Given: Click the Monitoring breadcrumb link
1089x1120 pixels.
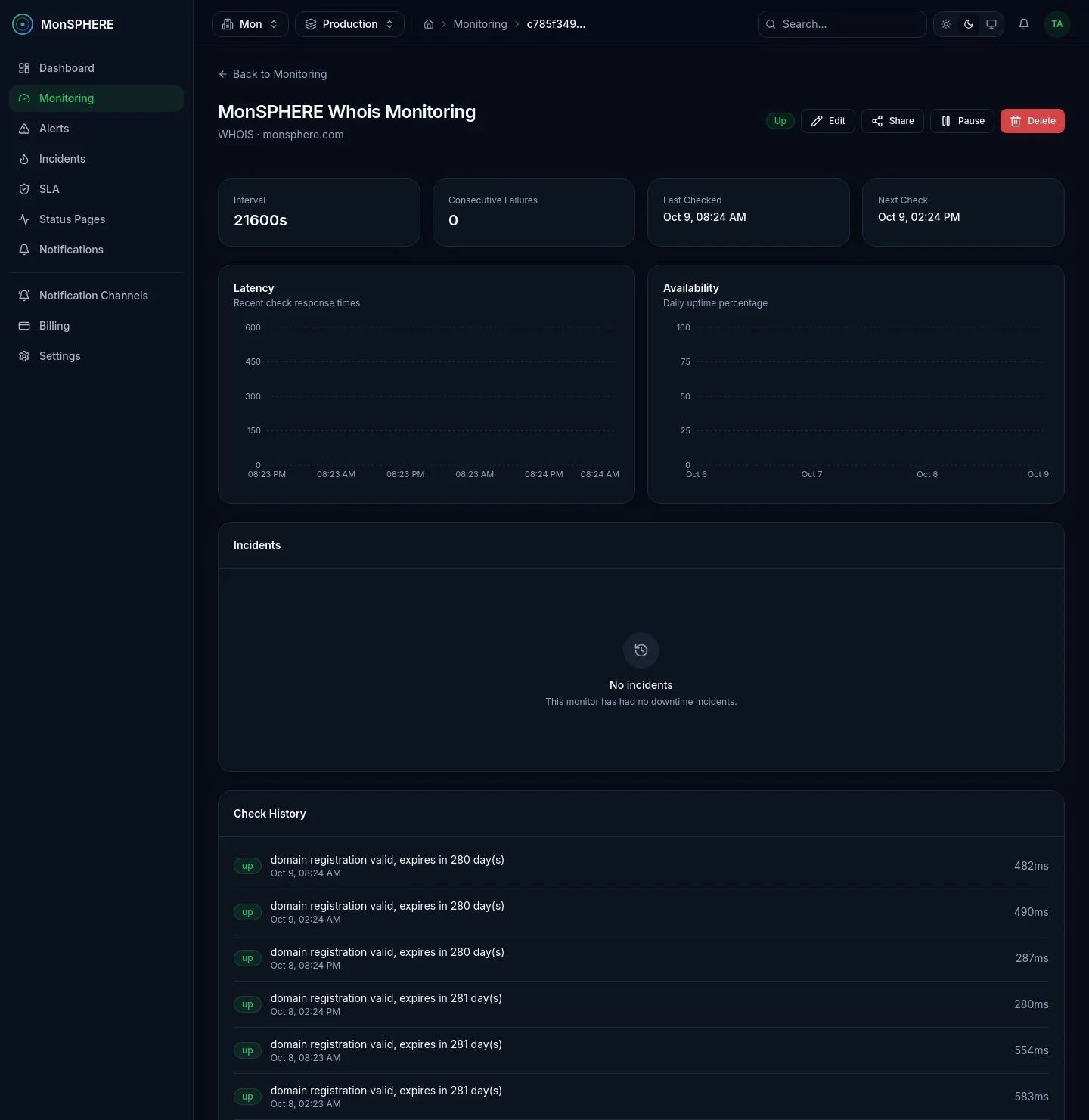Looking at the screenshot, I should coord(480,24).
